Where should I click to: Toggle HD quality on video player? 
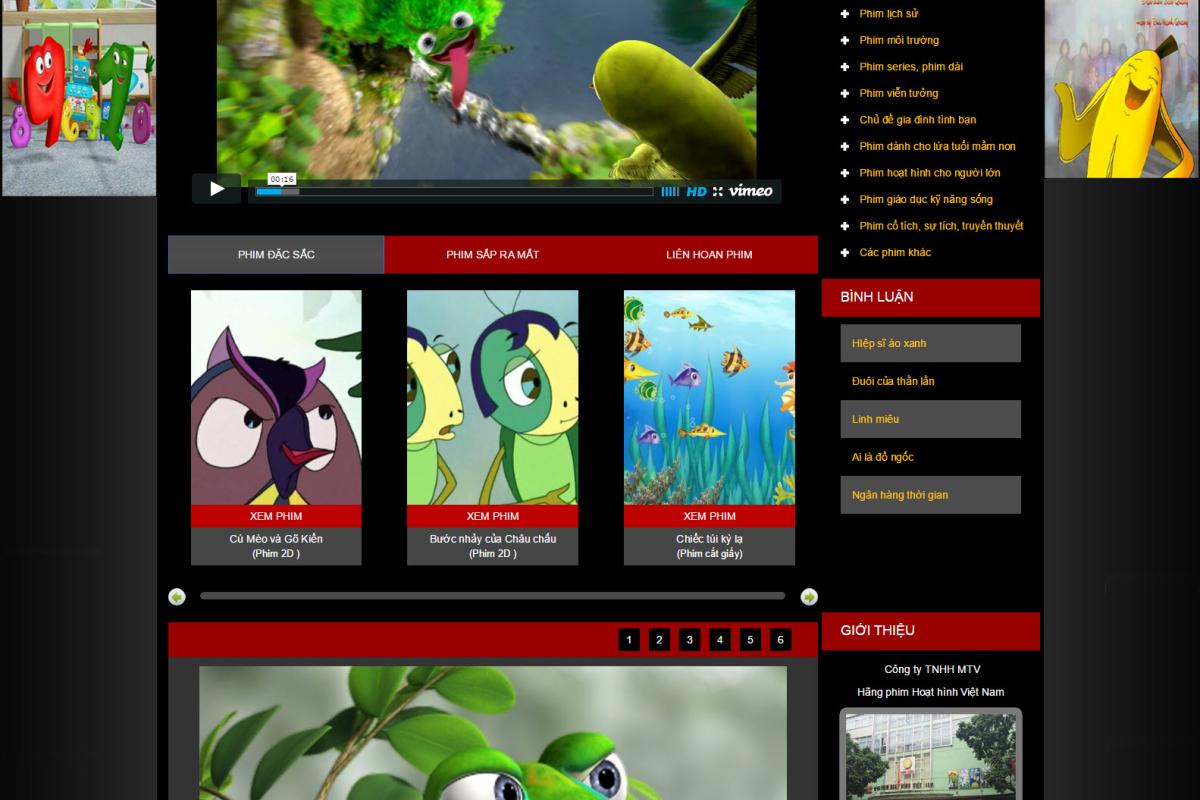696,191
